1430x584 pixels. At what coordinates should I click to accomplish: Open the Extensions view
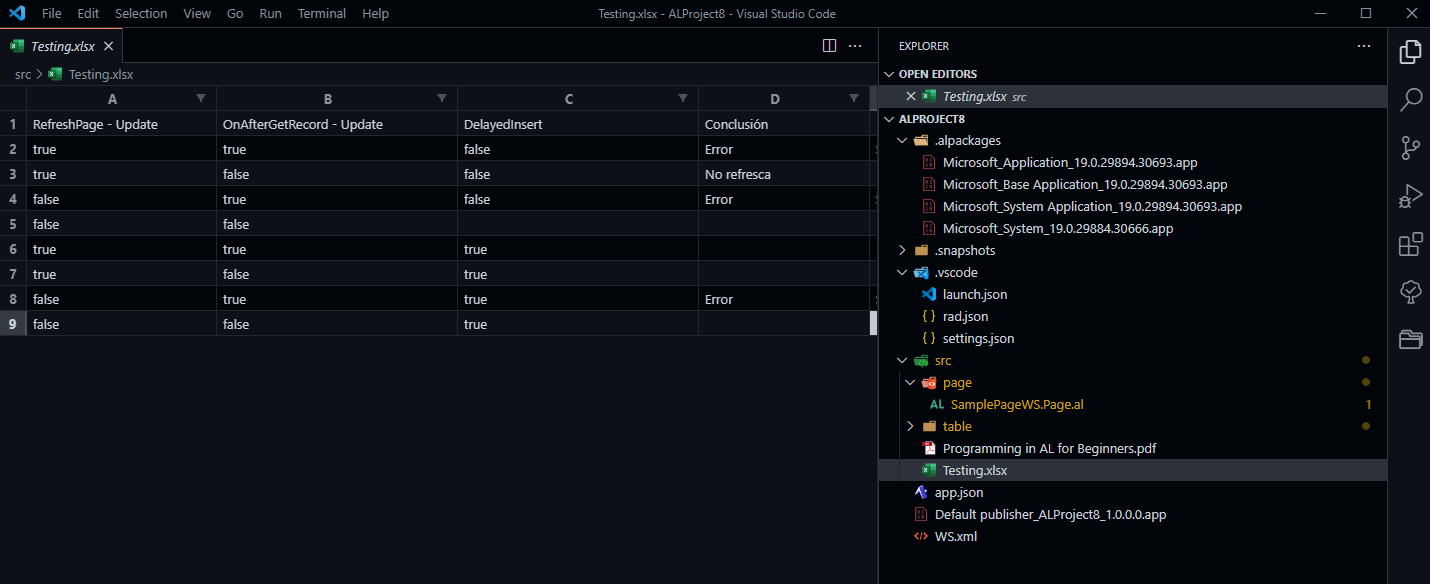click(1410, 243)
